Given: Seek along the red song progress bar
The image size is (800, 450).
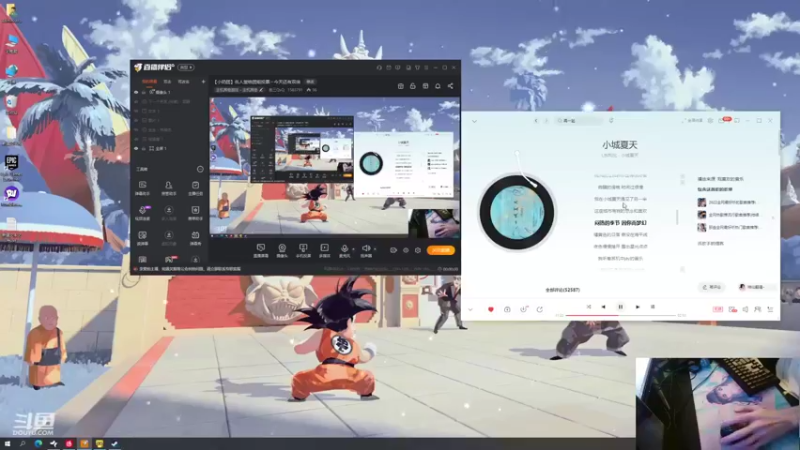Looking at the screenshot, I should 620,316.
